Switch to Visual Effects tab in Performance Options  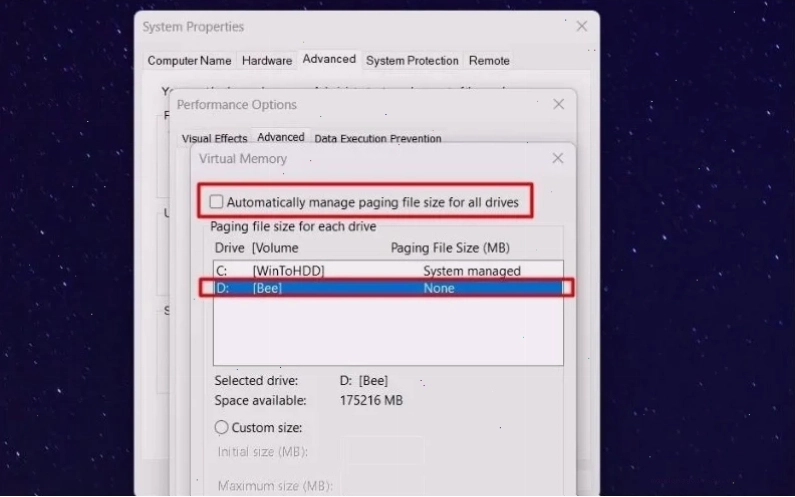tap(214, 138)
